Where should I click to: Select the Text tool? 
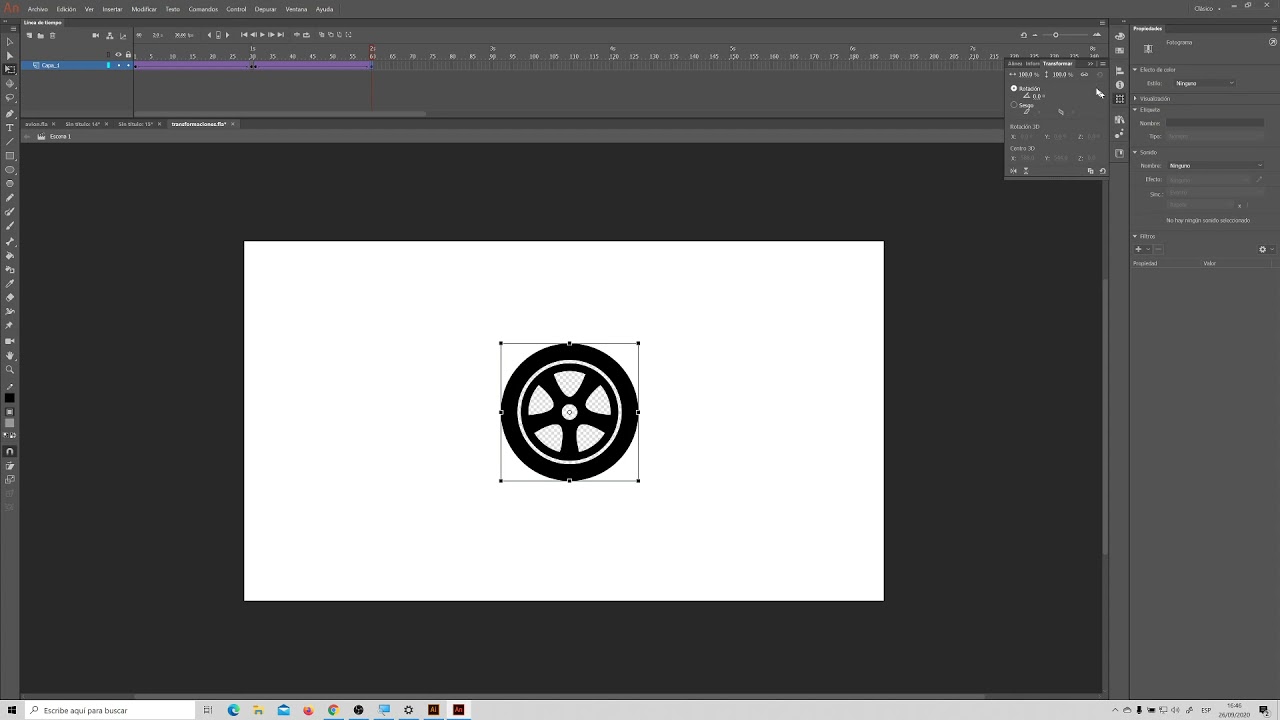[10, 128]
